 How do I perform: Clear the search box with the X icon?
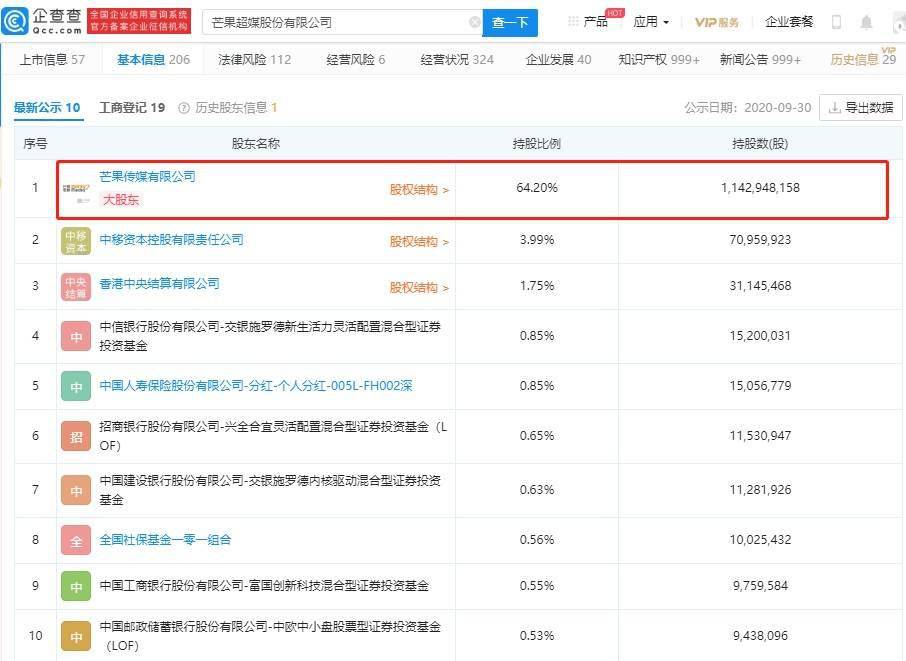click(x=474, y=23)
